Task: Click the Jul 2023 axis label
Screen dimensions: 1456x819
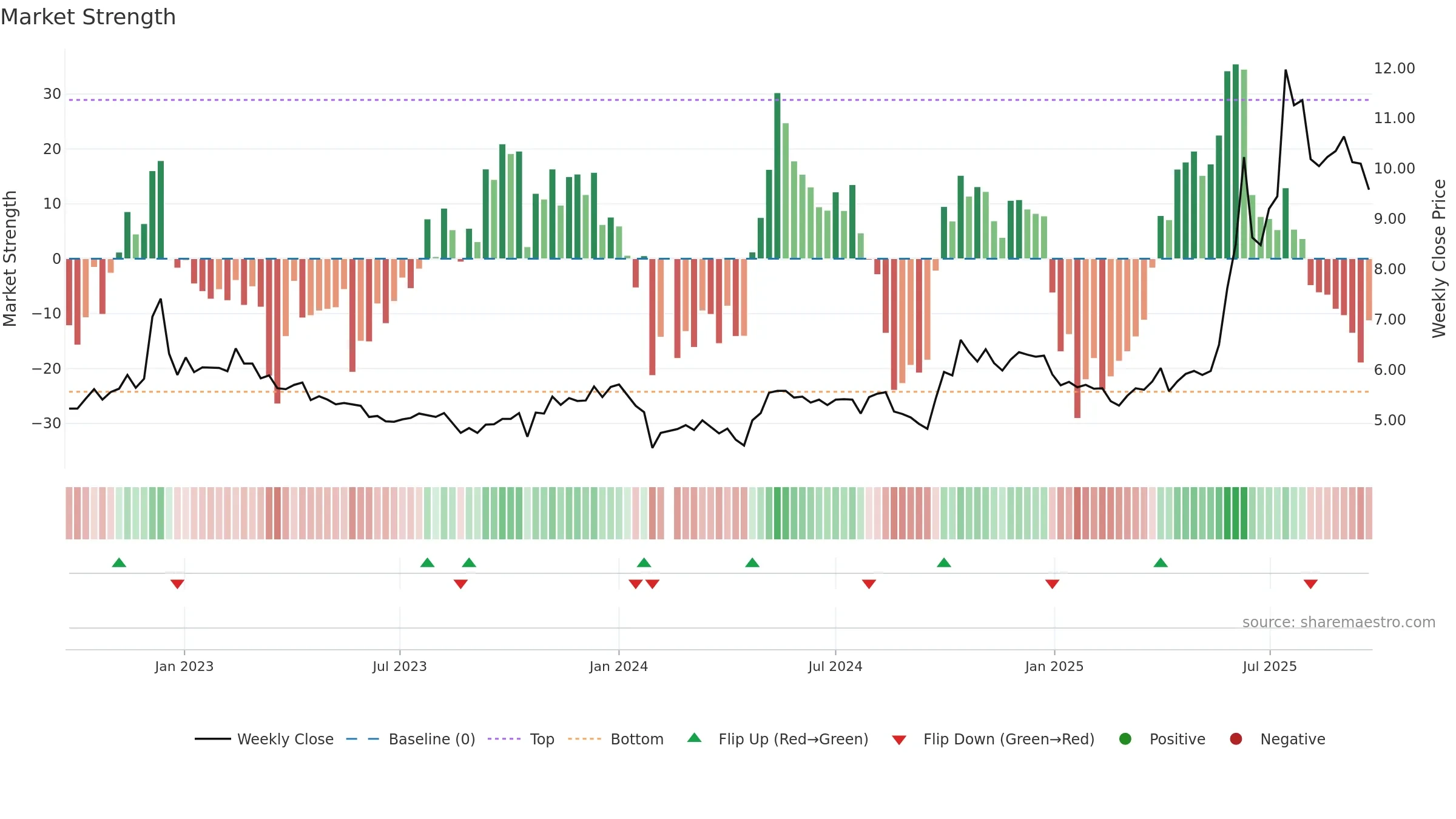Action: click(400, 666)
